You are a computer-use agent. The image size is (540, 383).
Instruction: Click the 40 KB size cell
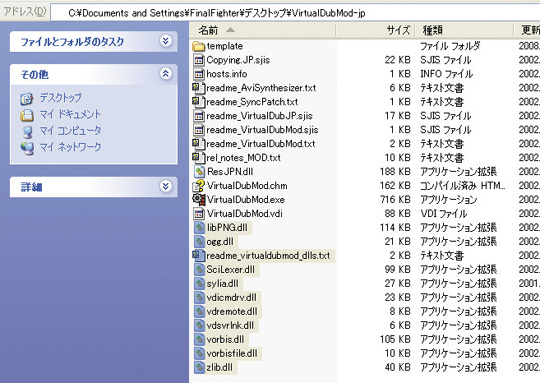click(x=398, y=368)
